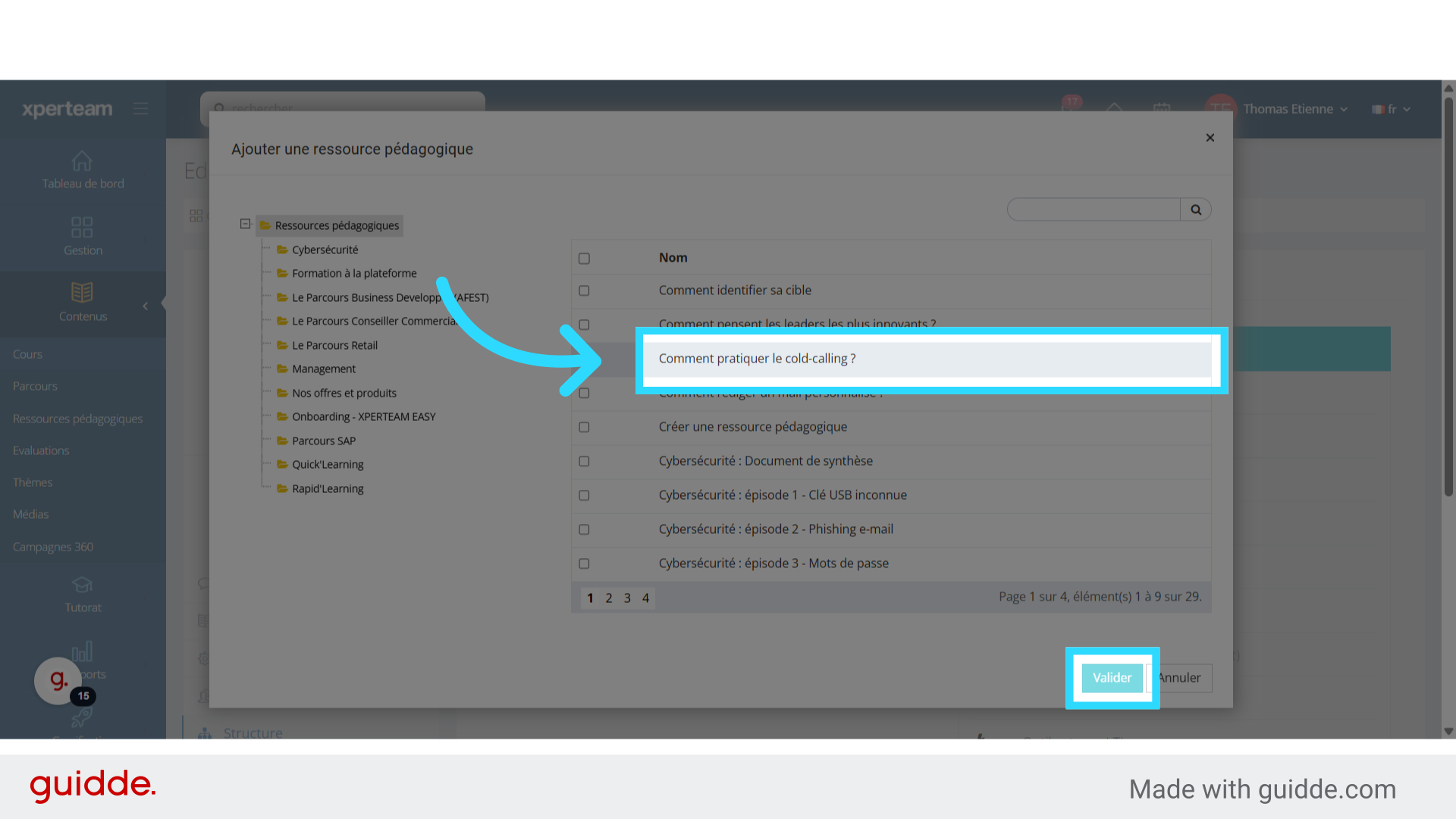Open the Tutorat graduation cap icon

82,585
